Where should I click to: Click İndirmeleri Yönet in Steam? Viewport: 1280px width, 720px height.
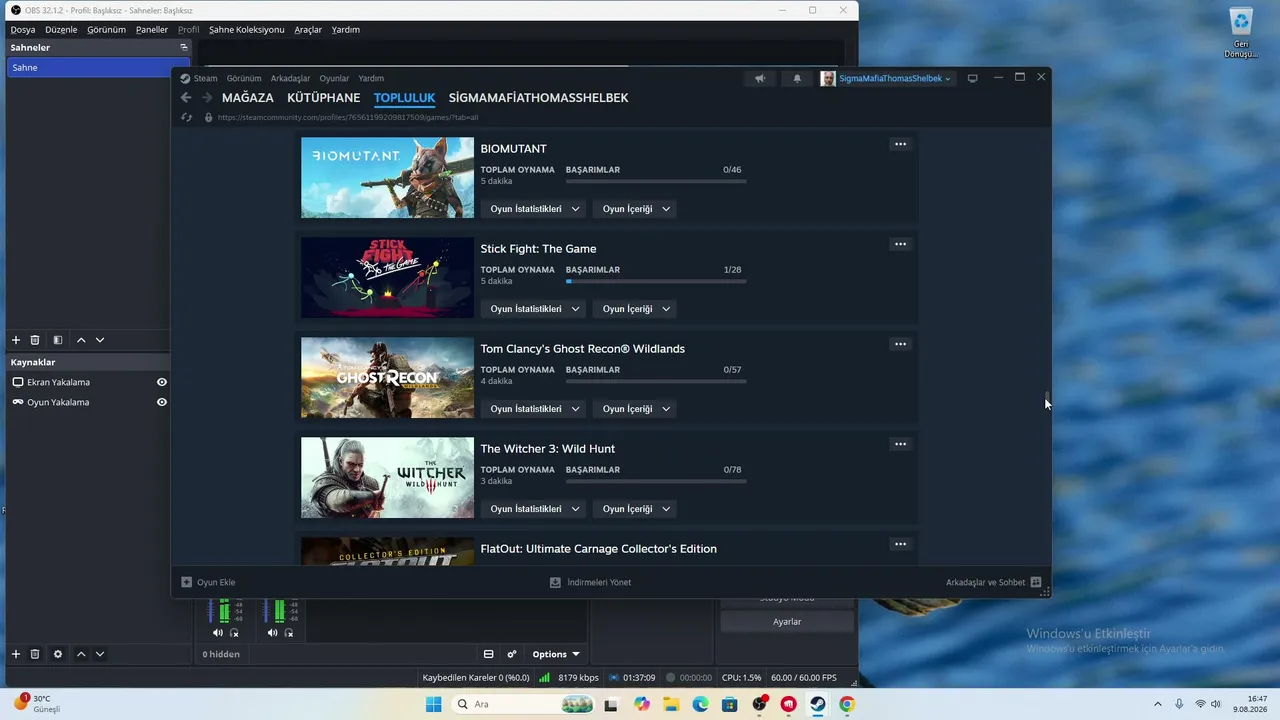pyautogui.click(x=590, y=582)
